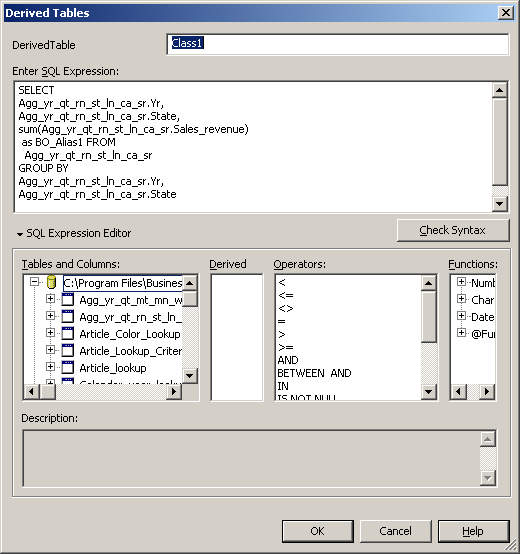Image resolution: width=520 pixels, height=554 pixels.
Task: Click the DerivedTable name input field
Action: coord(338,44)
